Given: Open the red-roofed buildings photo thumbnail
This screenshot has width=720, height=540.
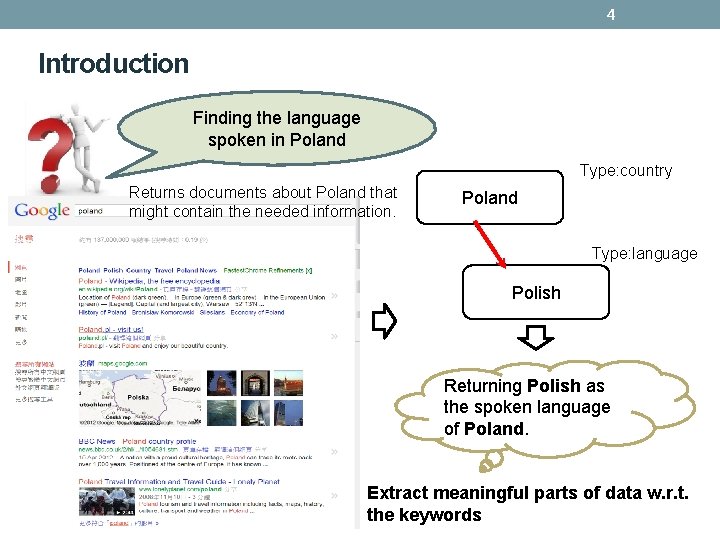Looking at the screenshot, I should coord(288,383).
